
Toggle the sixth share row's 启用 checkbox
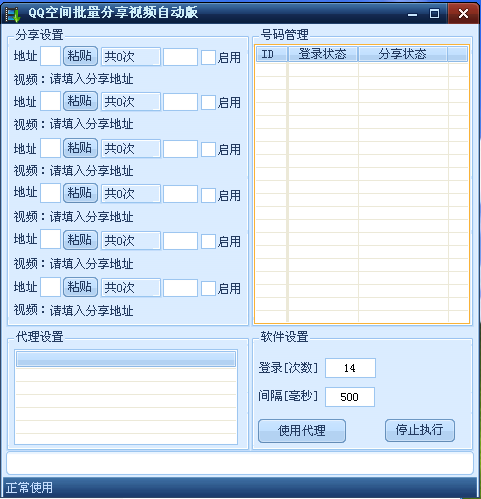(x=208, y=288)
